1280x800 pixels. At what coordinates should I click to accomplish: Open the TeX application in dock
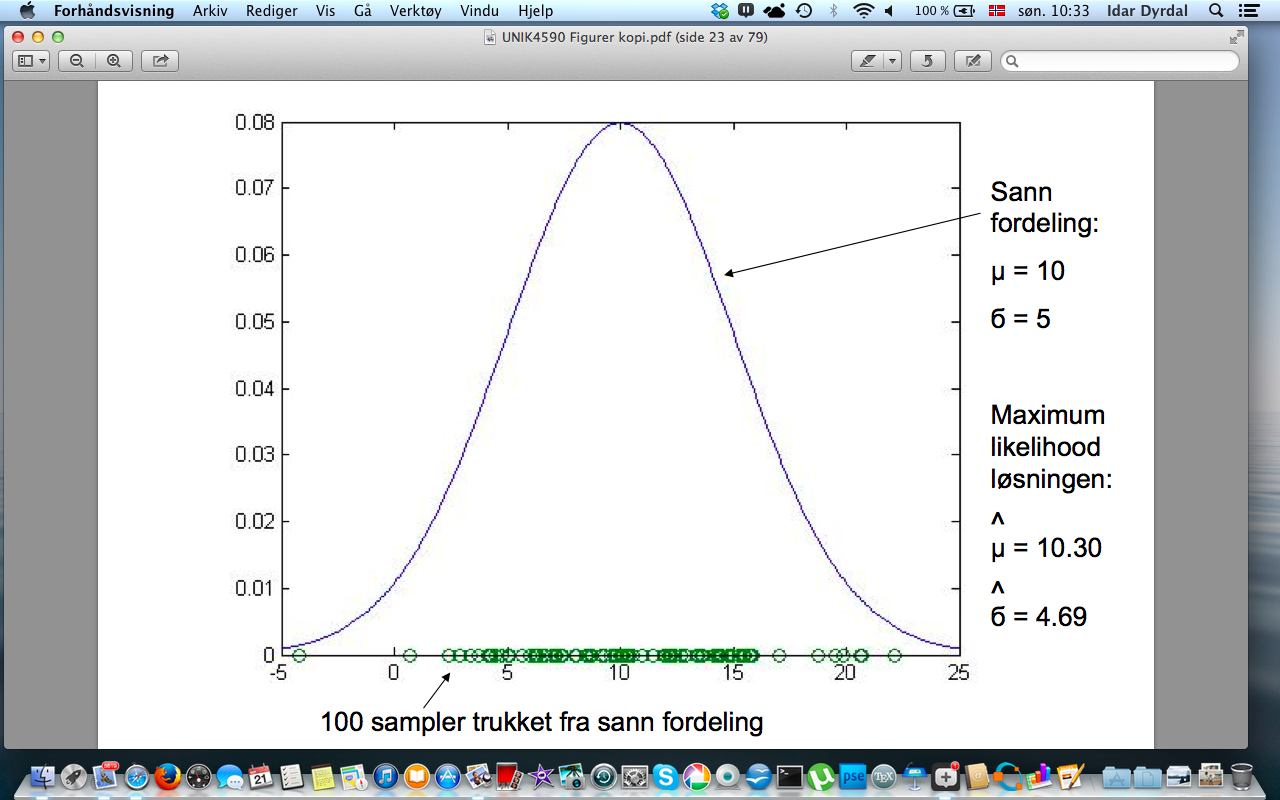click(883, 776)
